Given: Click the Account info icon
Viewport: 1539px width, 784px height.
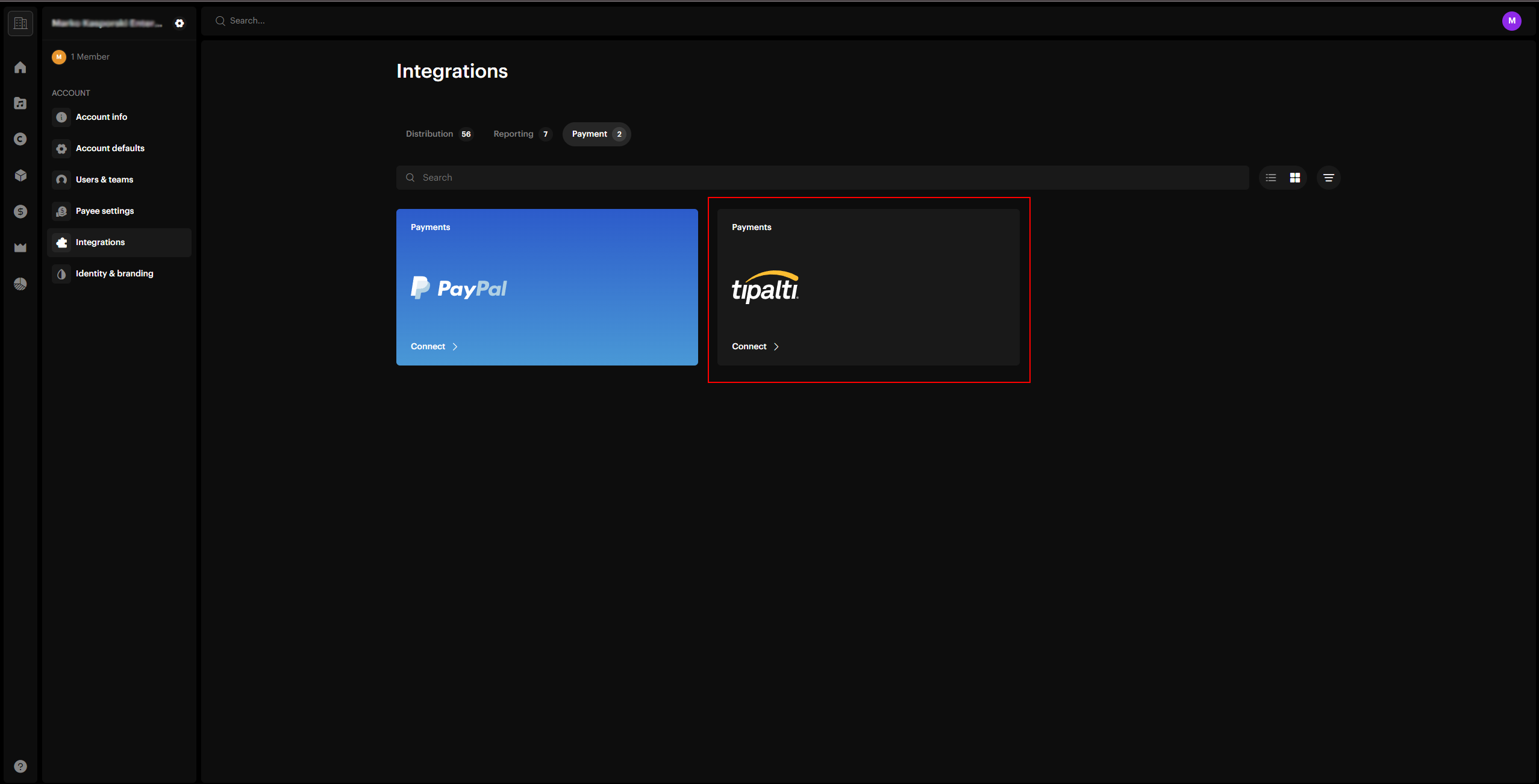Looking at the screenshot, I should tap(61, 117).
